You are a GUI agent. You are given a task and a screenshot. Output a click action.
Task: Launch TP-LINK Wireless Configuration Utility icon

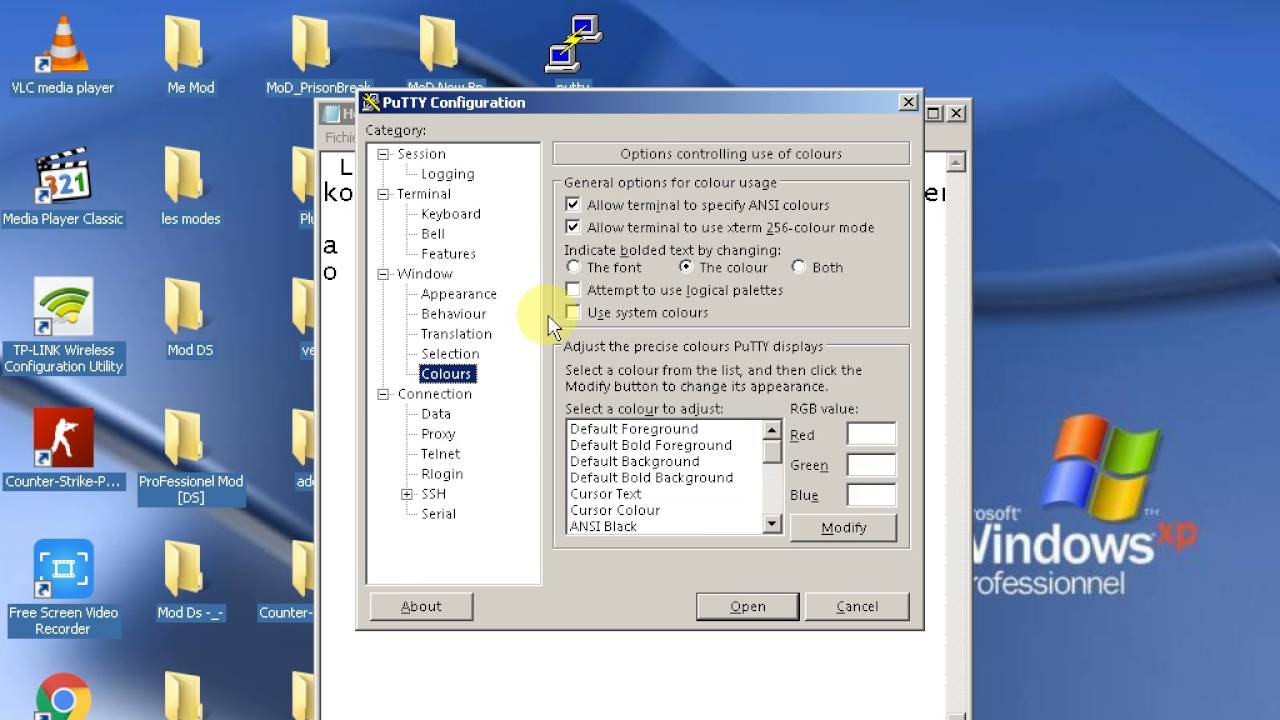63,326
